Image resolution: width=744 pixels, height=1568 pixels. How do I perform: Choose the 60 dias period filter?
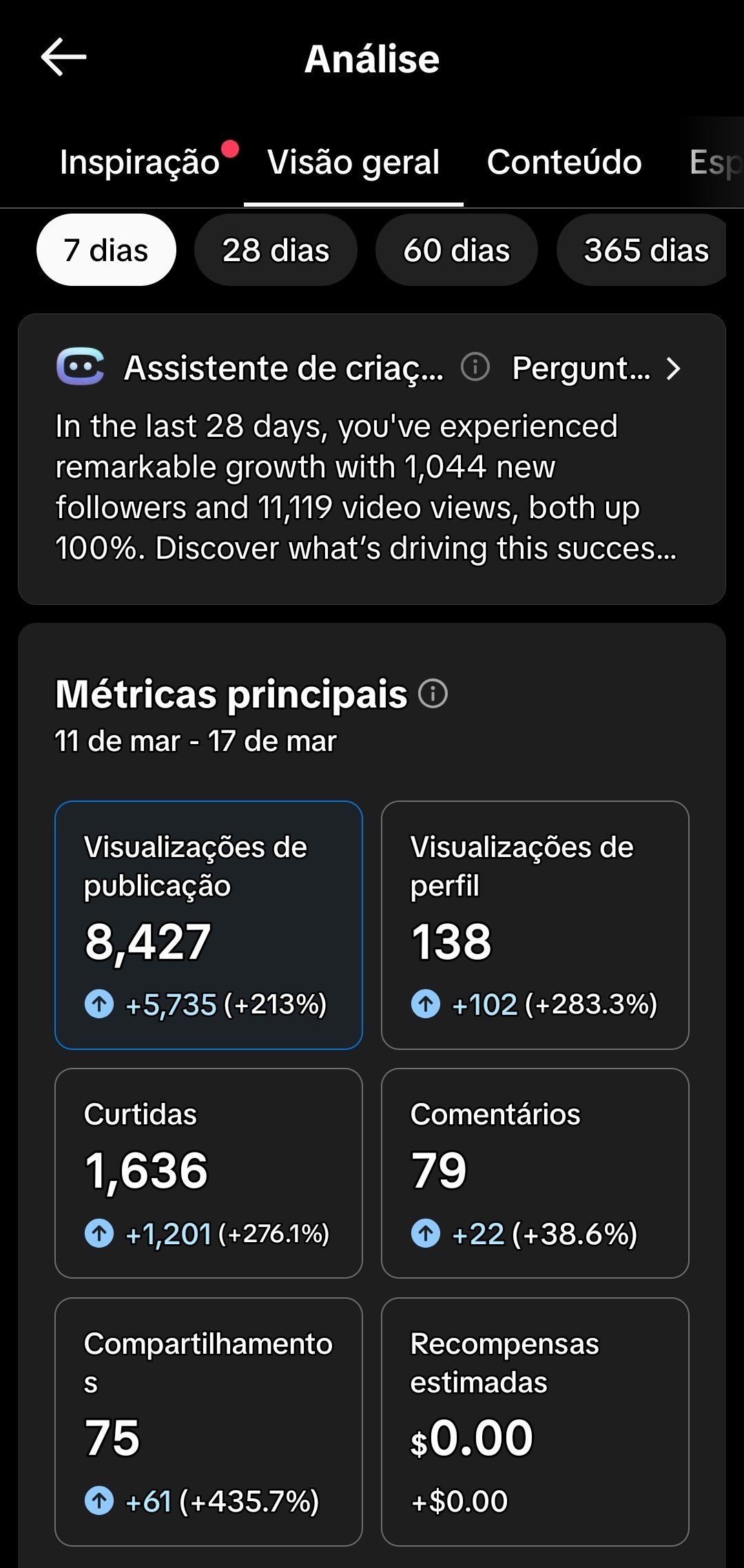(456, 250)
